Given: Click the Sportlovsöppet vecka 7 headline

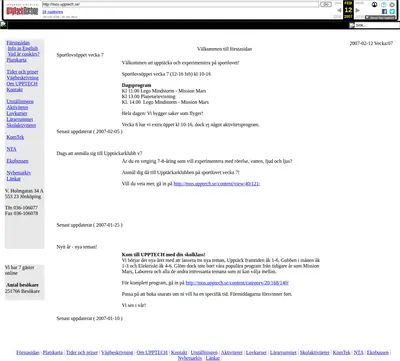Looking at the screenshot, I should 80,55.
